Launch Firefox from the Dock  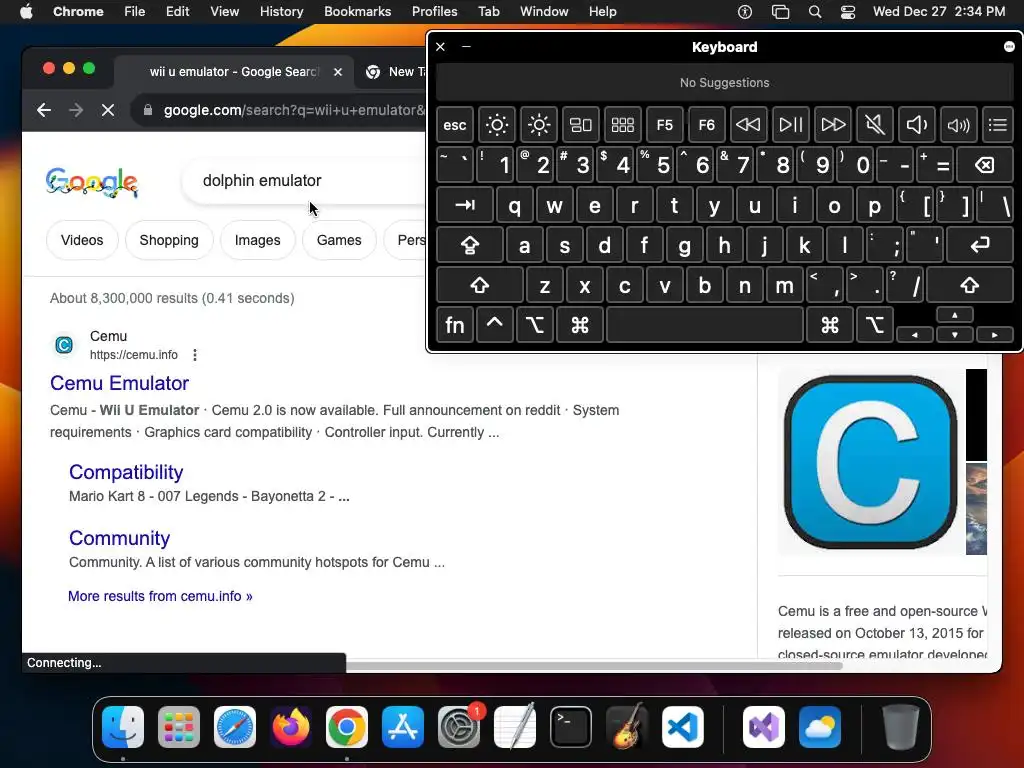tap(291, 727)
